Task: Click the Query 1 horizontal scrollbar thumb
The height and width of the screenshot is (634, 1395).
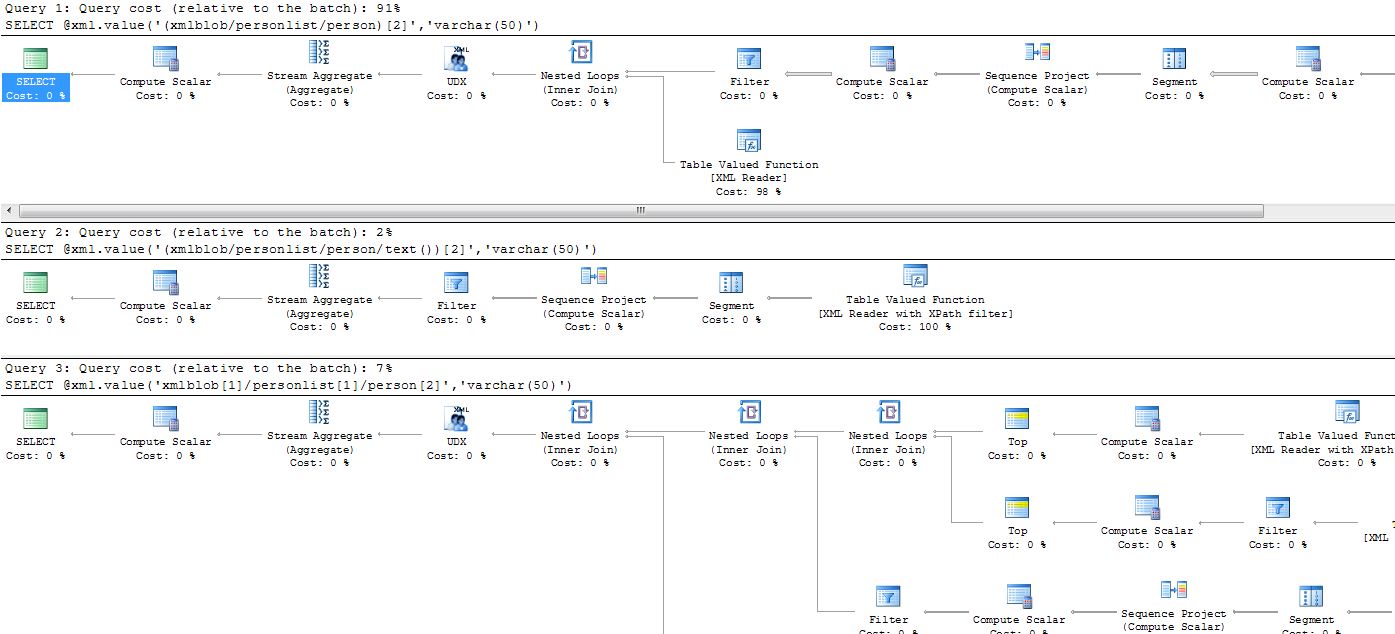Action: click(x=640, y=211)
